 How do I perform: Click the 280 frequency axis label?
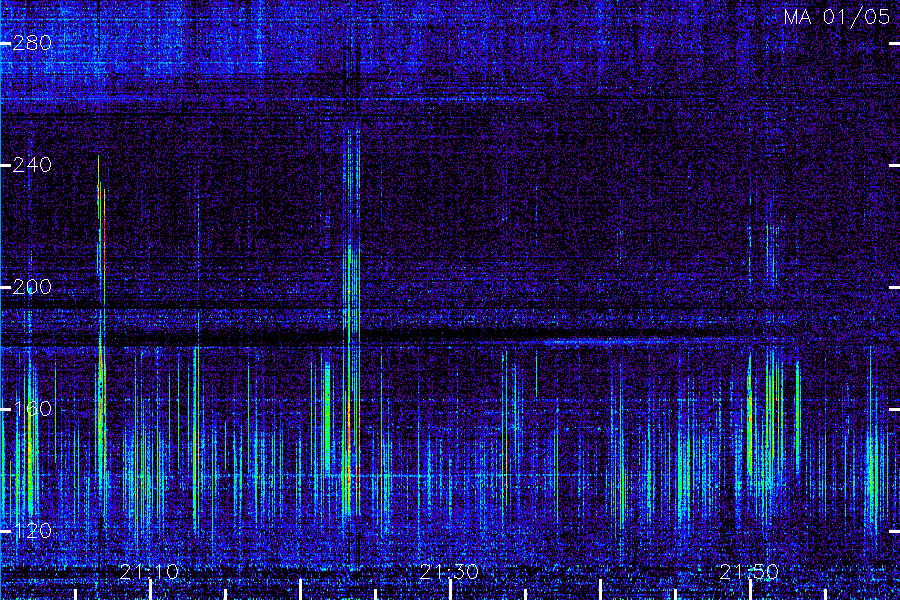tap(32, 43)
